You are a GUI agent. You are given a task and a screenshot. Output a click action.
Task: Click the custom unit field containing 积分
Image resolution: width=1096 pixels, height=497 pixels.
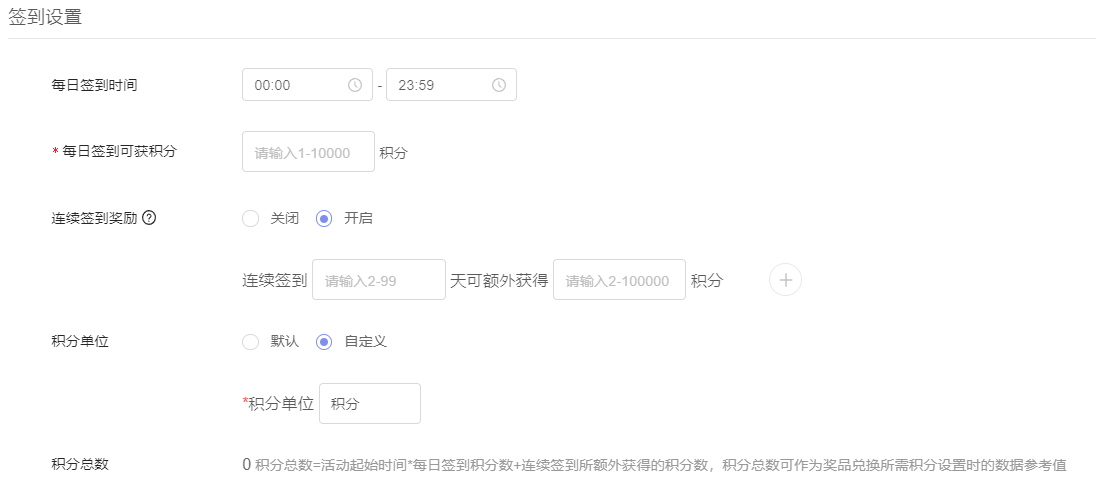click(370, 403)
